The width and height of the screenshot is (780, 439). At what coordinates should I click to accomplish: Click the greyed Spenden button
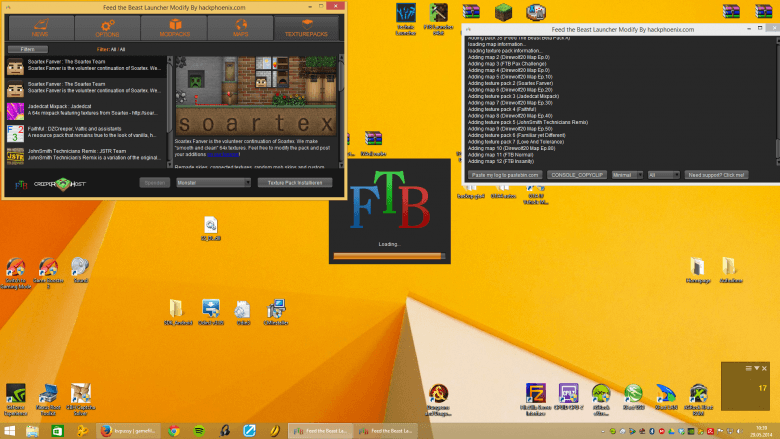(155, 183)
